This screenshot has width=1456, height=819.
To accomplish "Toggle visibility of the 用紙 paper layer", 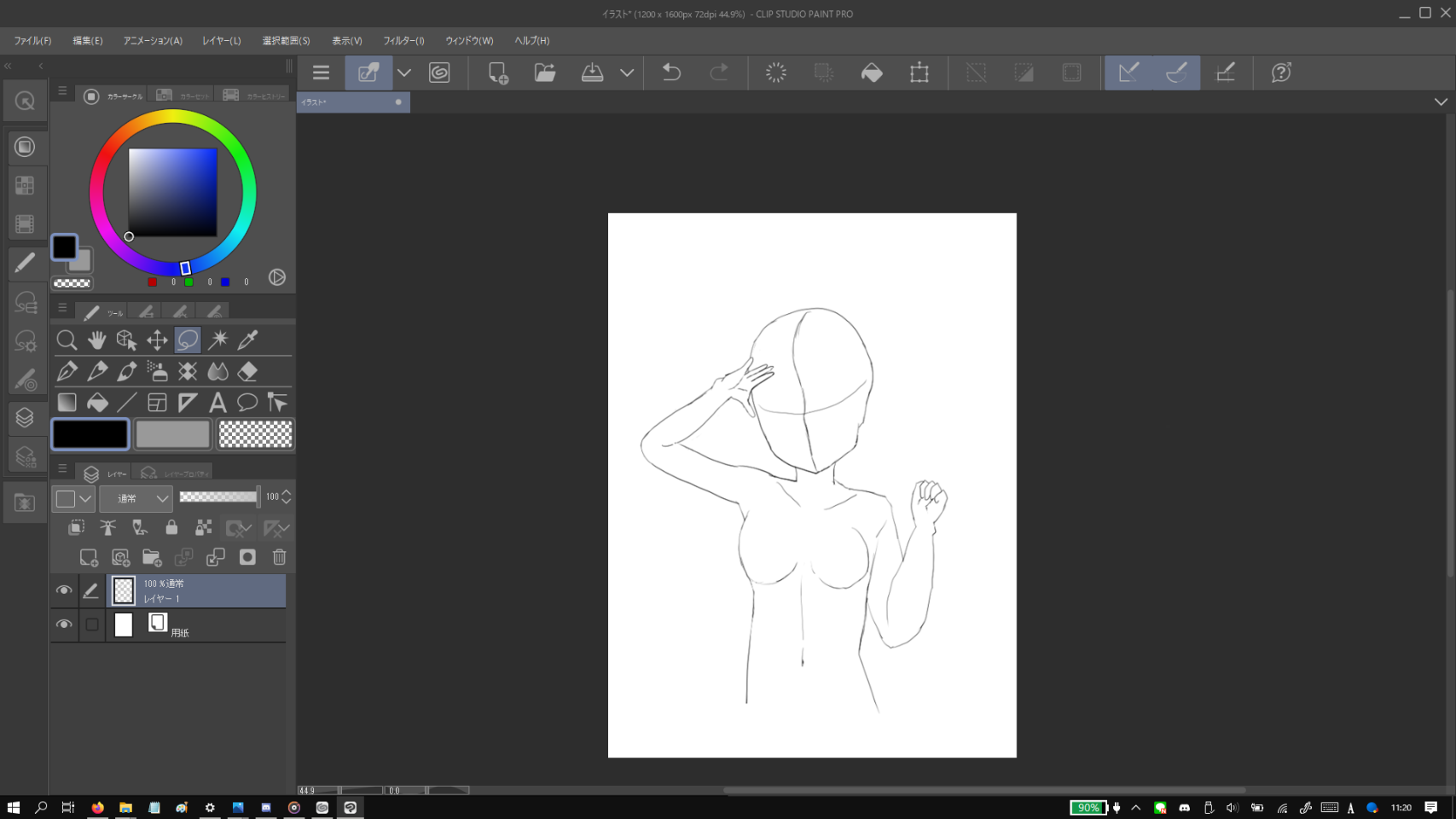I will click(x=64, y=624).
